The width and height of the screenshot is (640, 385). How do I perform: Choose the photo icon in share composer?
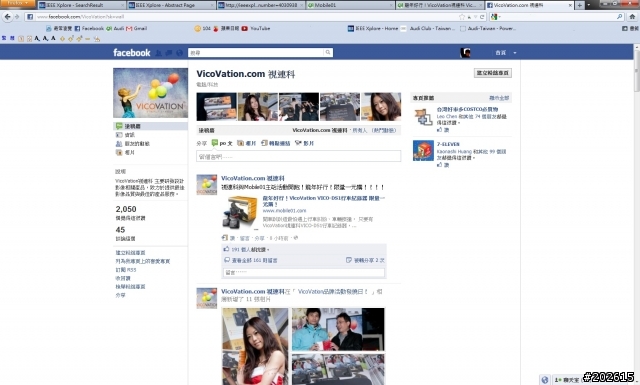pyautogui.click(x=240, y=143)
